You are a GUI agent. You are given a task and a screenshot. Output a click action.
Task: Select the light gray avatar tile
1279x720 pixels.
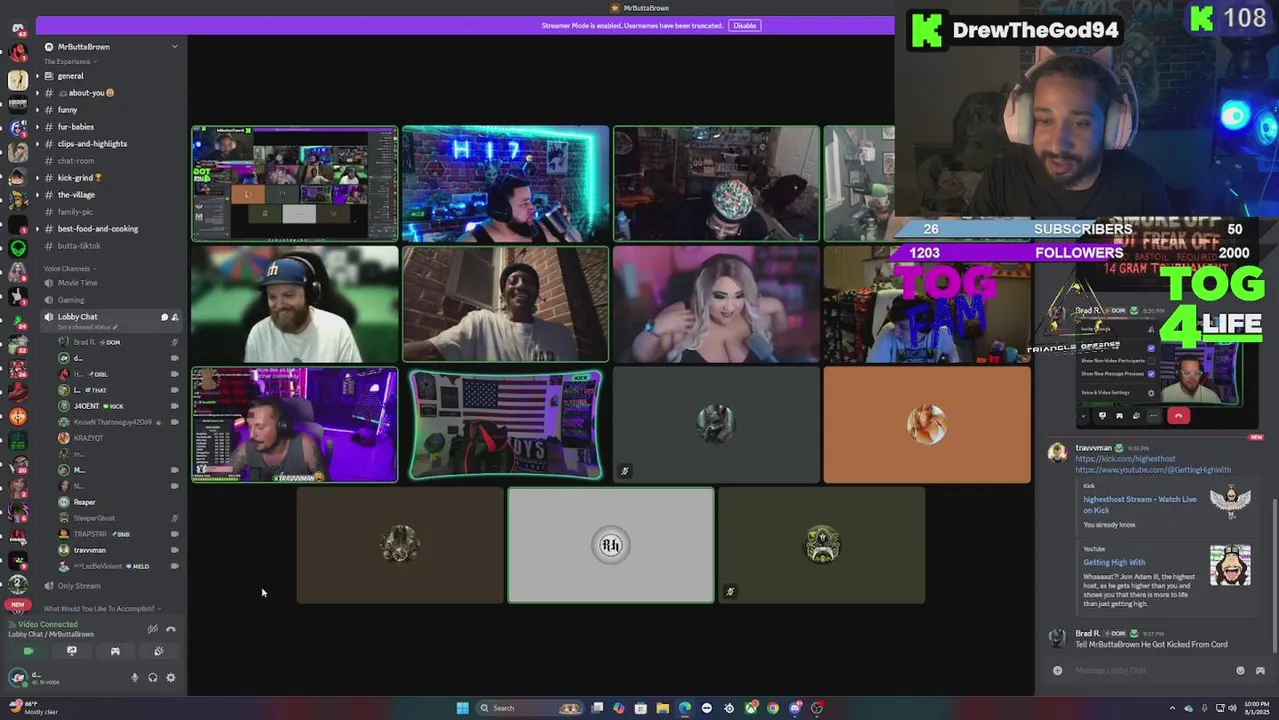pos(611,546)
